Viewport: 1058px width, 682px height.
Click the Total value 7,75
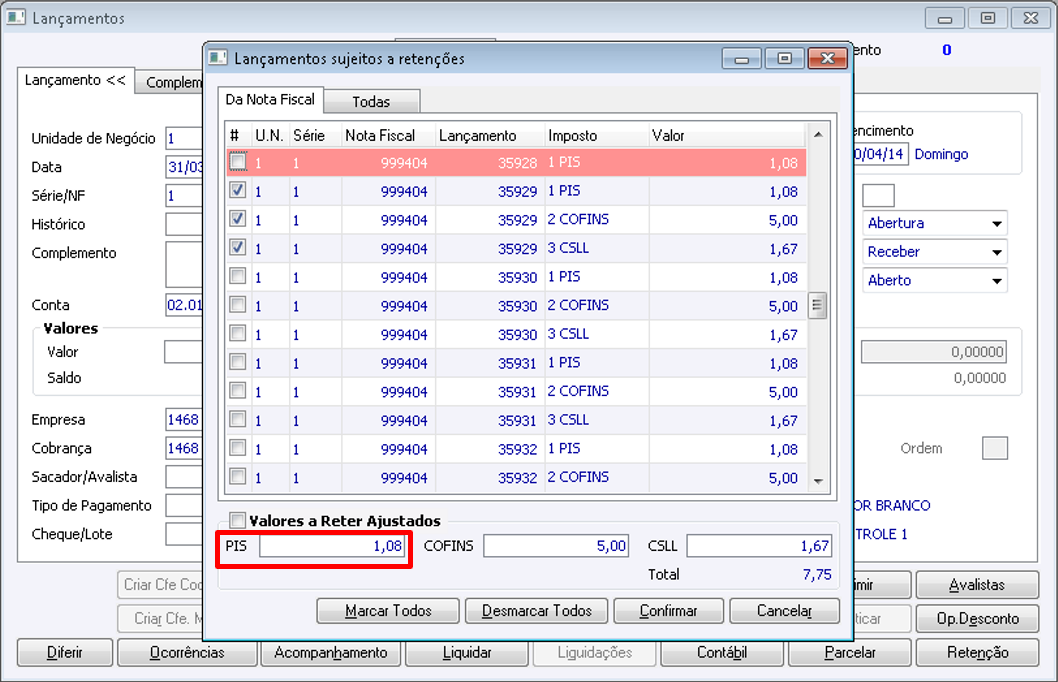click(x=816, y=575)
